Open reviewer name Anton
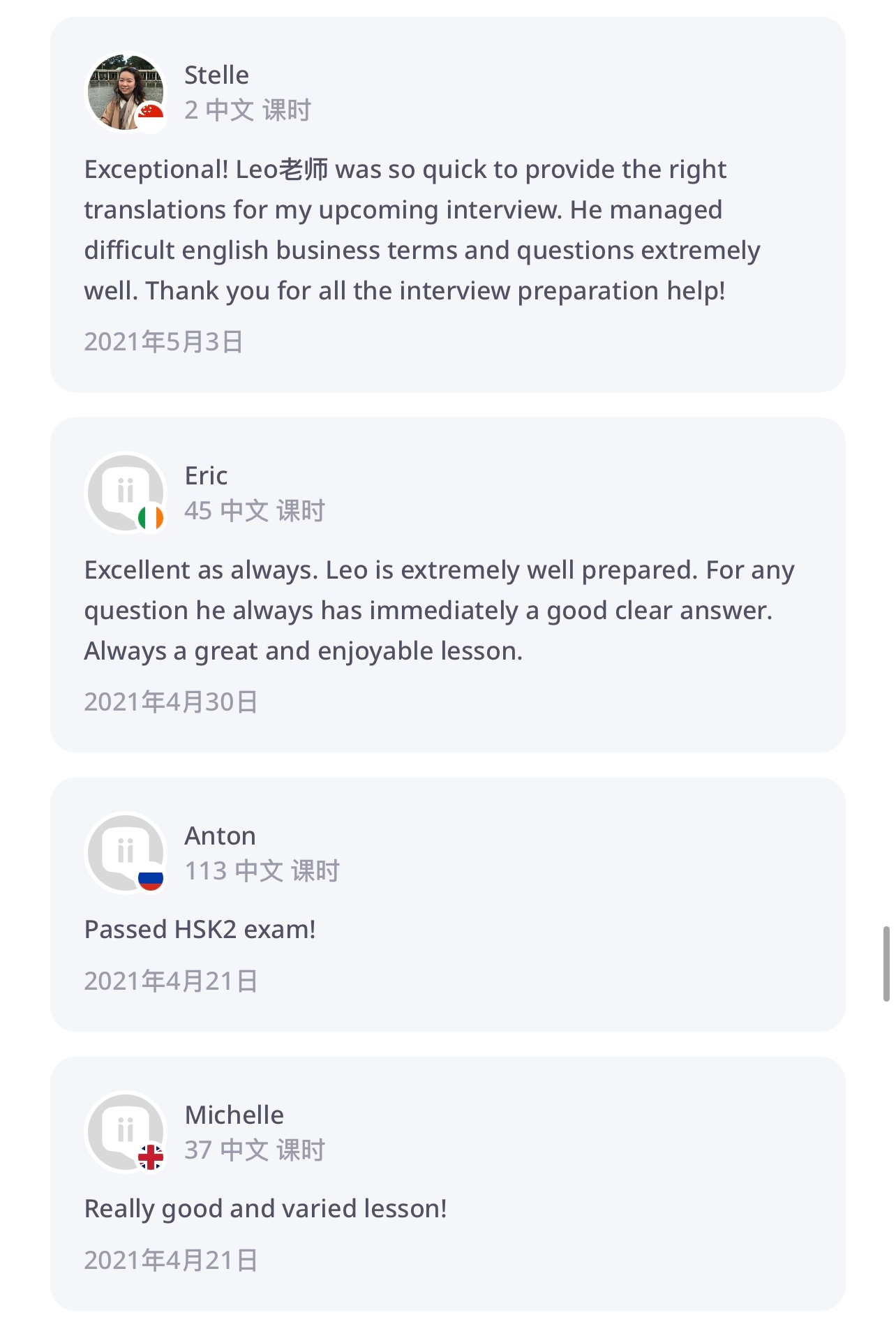Image resolution: width=896 pixels, height=1322 pixels. click(220, 835)
